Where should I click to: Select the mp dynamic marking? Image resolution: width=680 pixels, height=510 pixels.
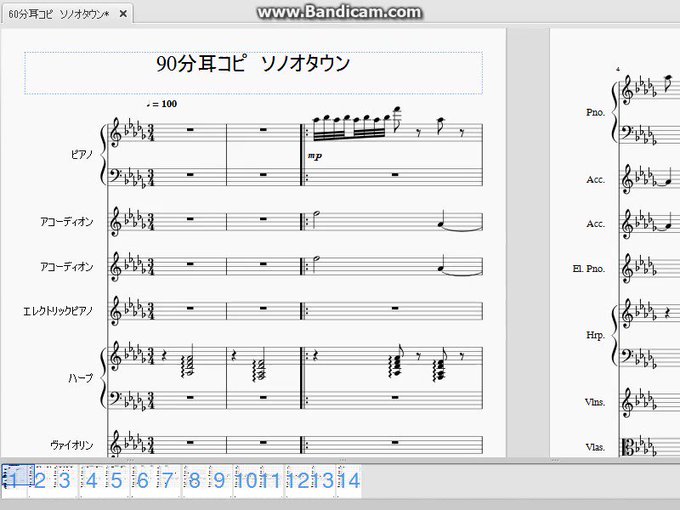[315, 156]
